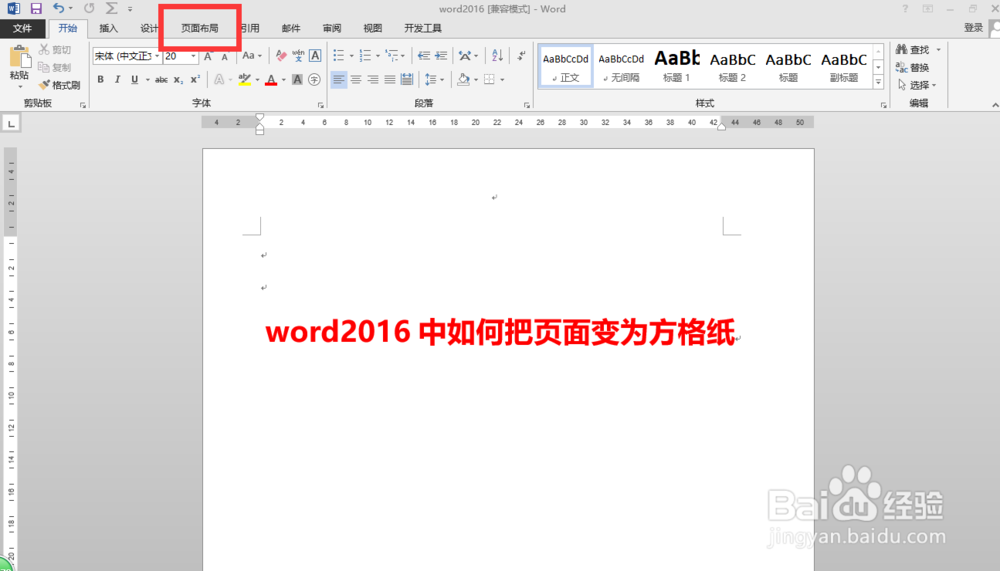Click the Paste icon in the clipboard group
This screenshot has height=571, width=1000.
point(20,57)
